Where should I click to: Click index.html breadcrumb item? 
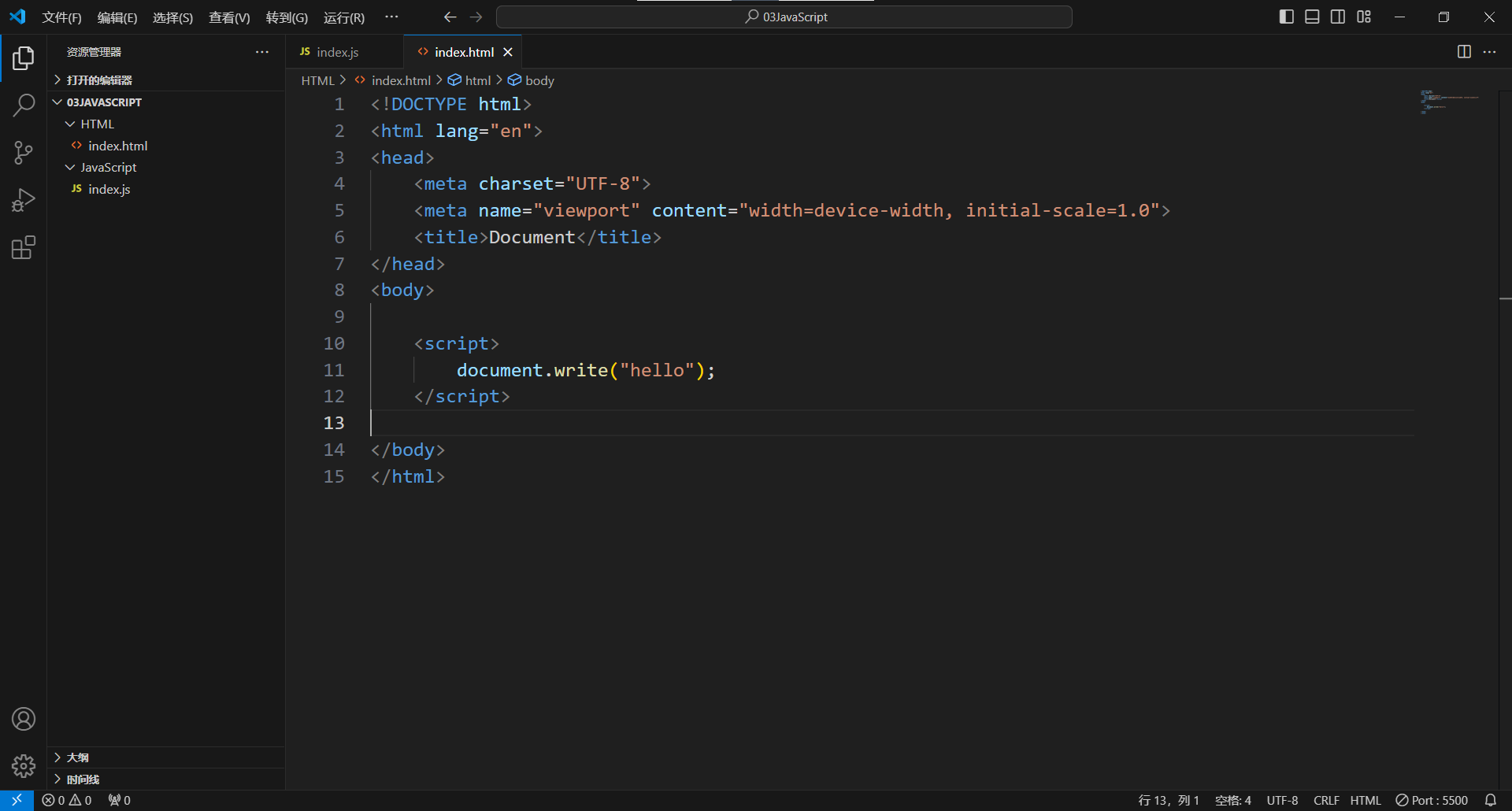click(x=393, y=80)
